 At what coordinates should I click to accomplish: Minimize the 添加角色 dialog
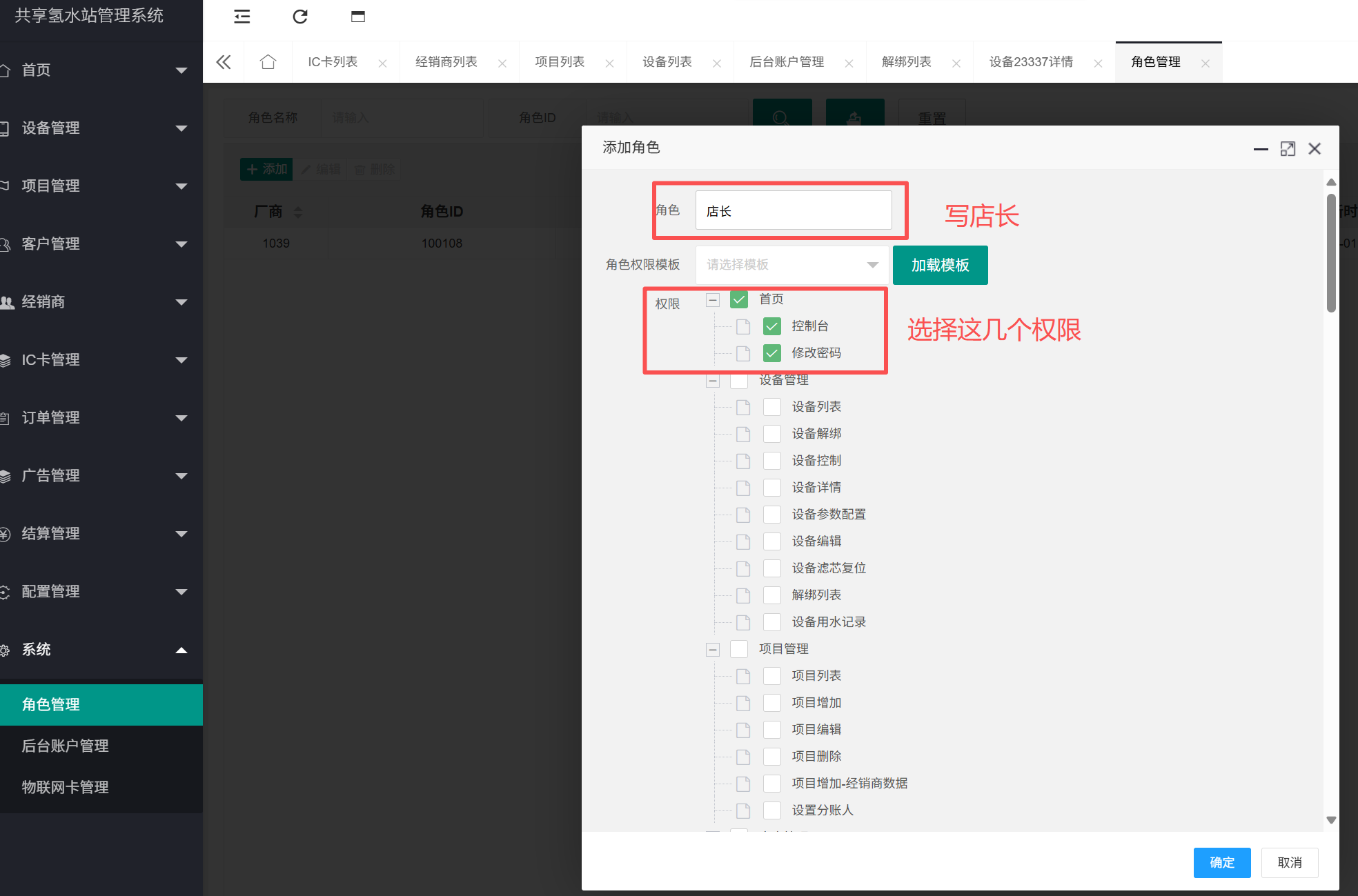pyautogui.click(x=1261, y=149)
